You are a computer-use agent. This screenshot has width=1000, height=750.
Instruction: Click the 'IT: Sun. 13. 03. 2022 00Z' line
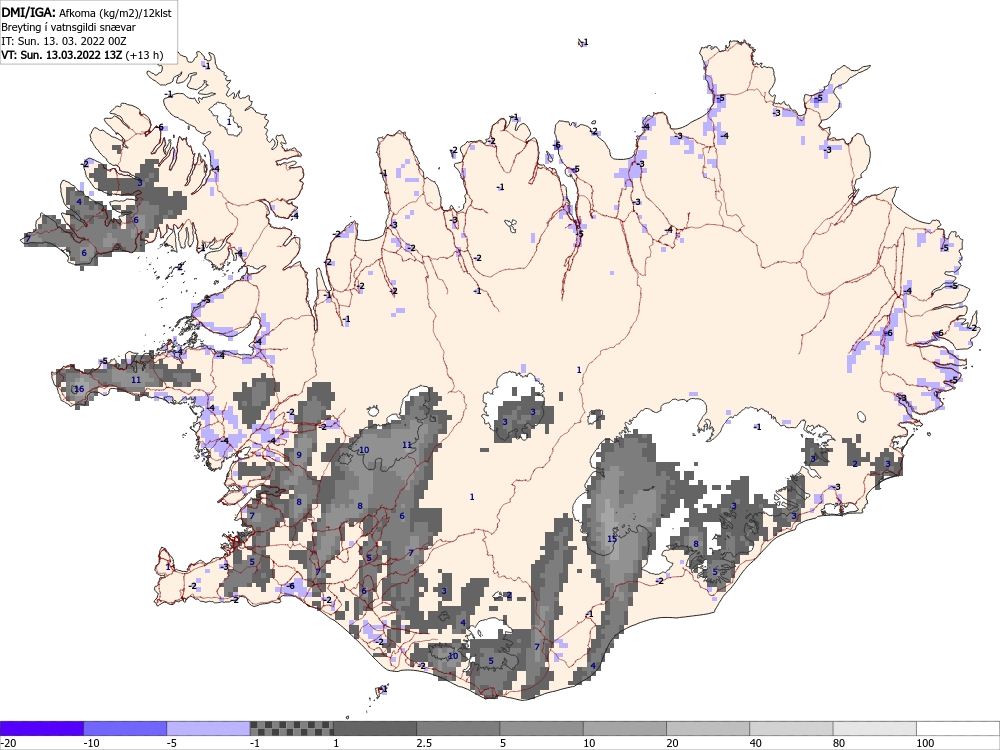click(64, 41)
